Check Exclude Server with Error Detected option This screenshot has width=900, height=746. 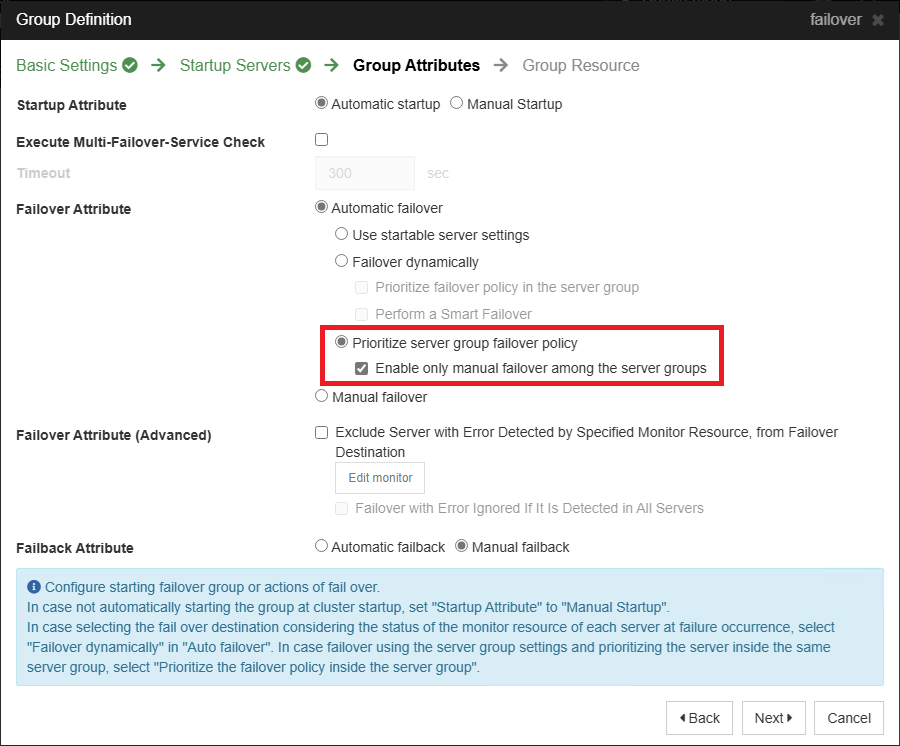(x=321, y=432)
